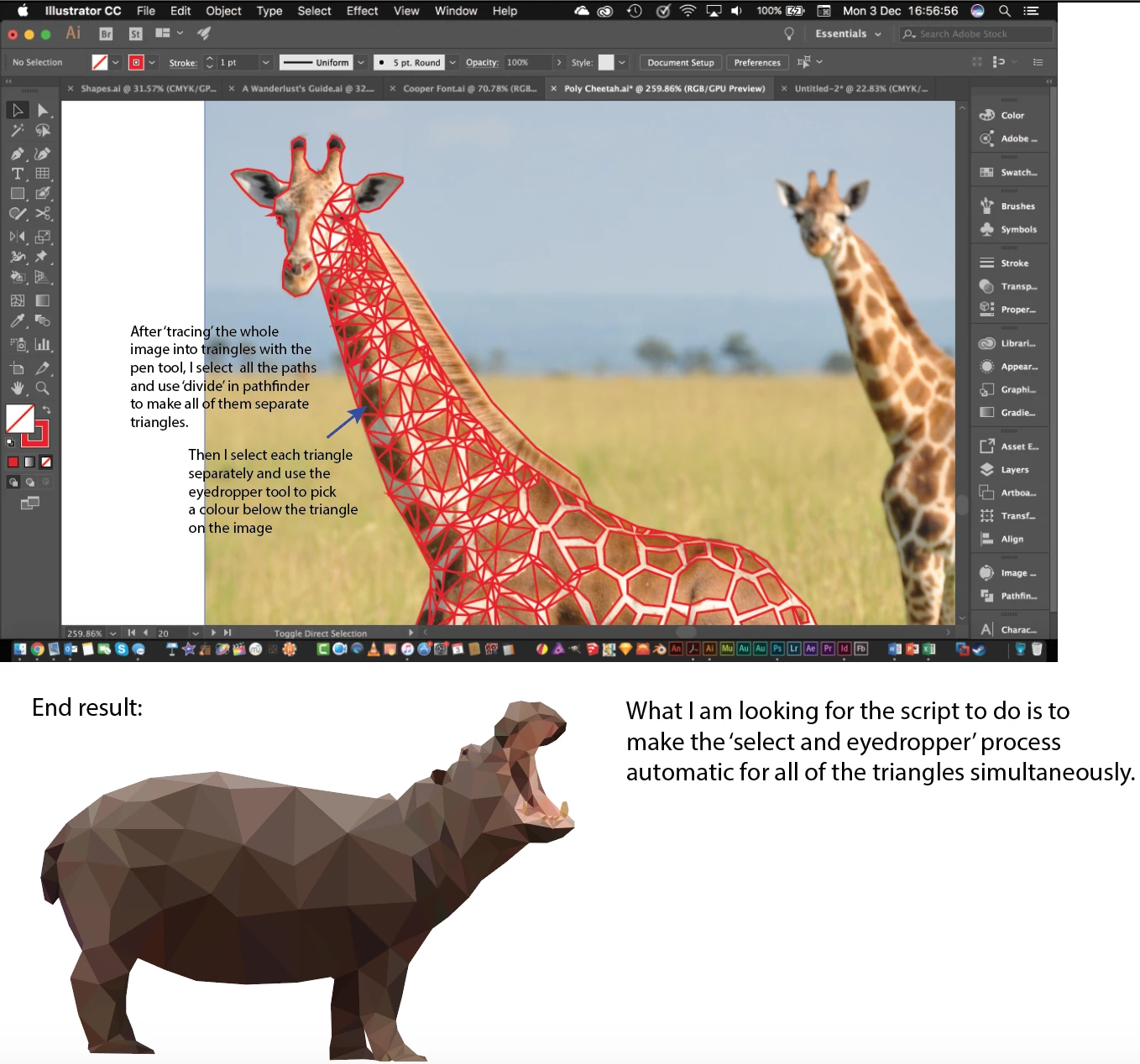Image resolution: width=1140 pixels, height=1064 pixels.
Task: Set paint mode to solid Color
Action: click(x=13, y=462)
